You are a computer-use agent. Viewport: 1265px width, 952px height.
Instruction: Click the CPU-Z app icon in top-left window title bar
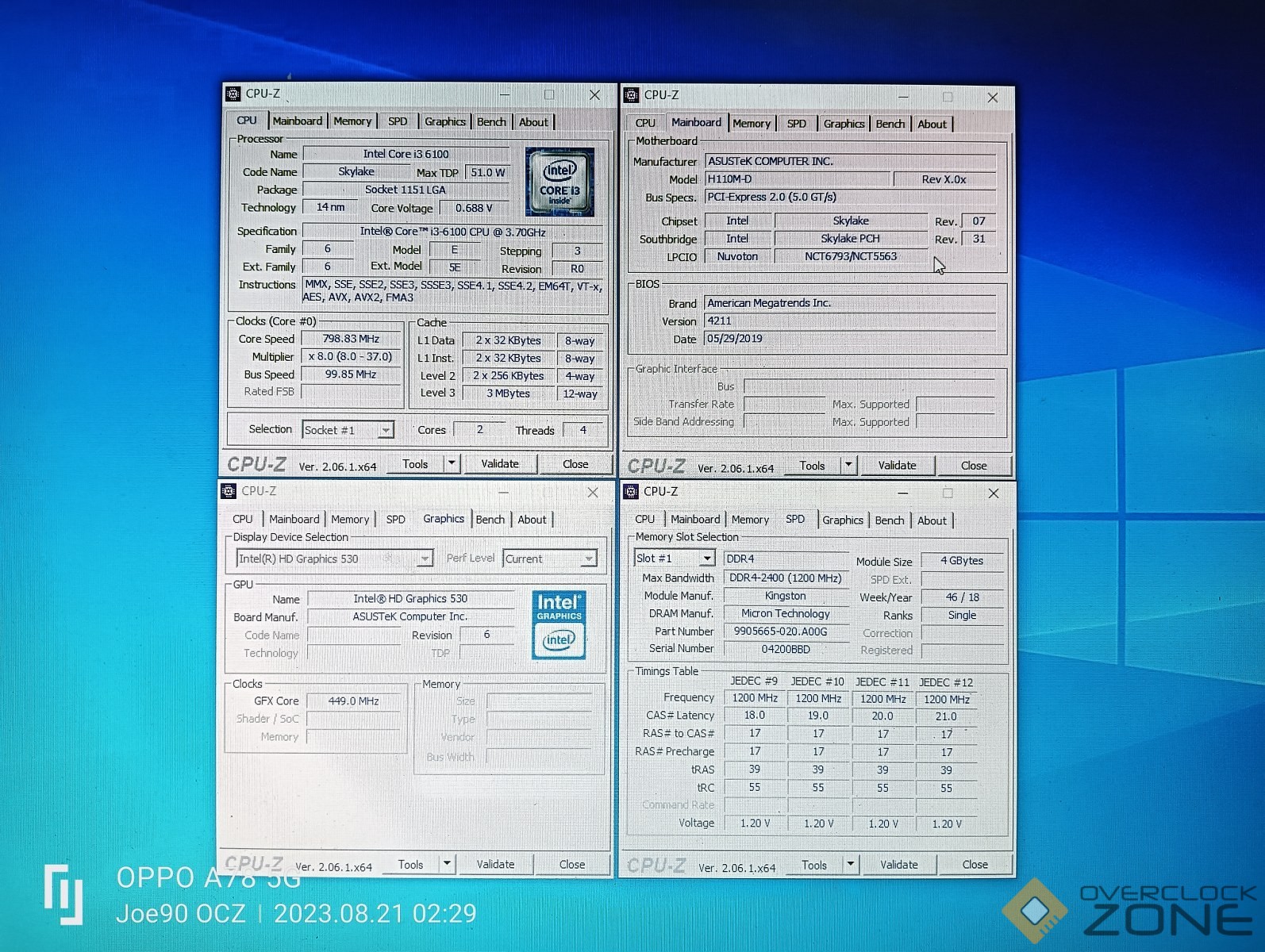click(233, 94)
